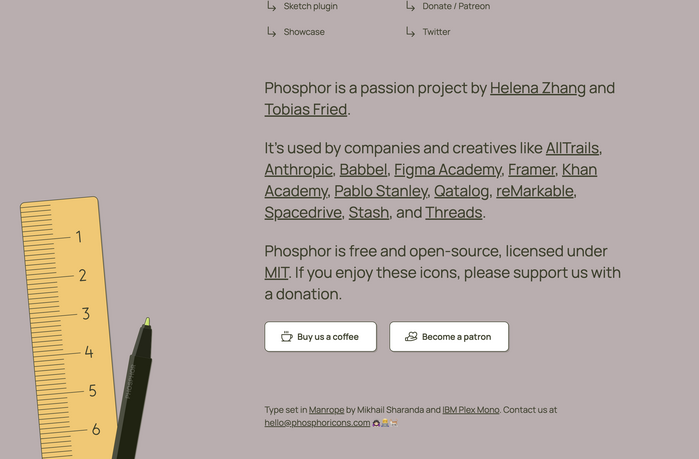Follow the Figma Academy link
The height and width of the screenshot is (459, 699).
click(x=447, y=170)
